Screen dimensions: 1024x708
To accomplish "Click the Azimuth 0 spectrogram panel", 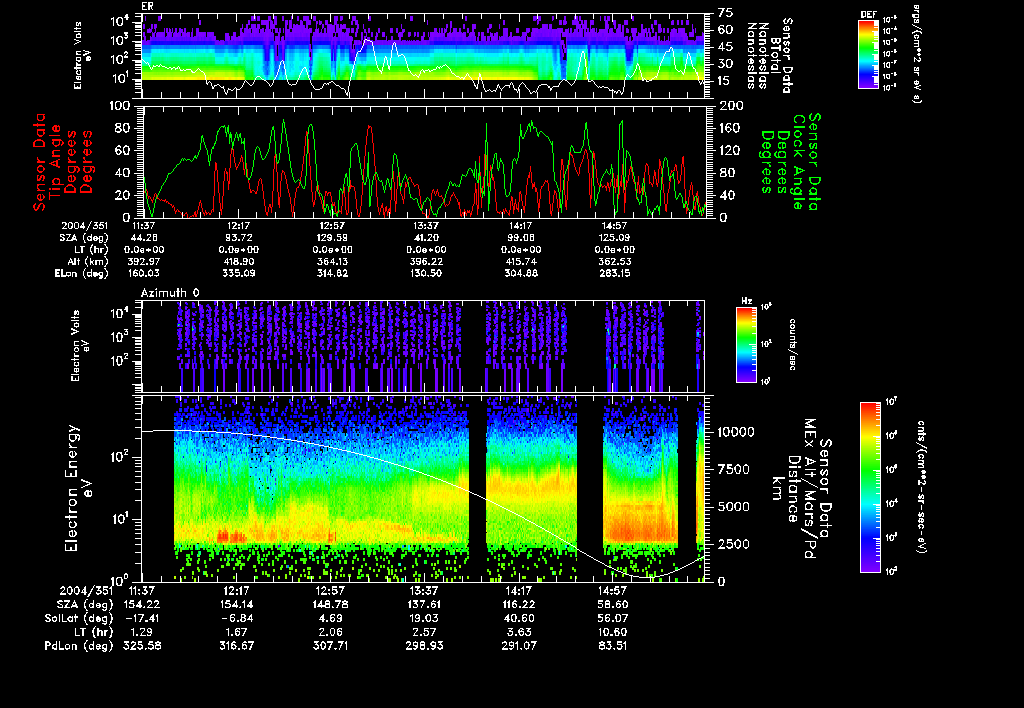I will [424, 346].
